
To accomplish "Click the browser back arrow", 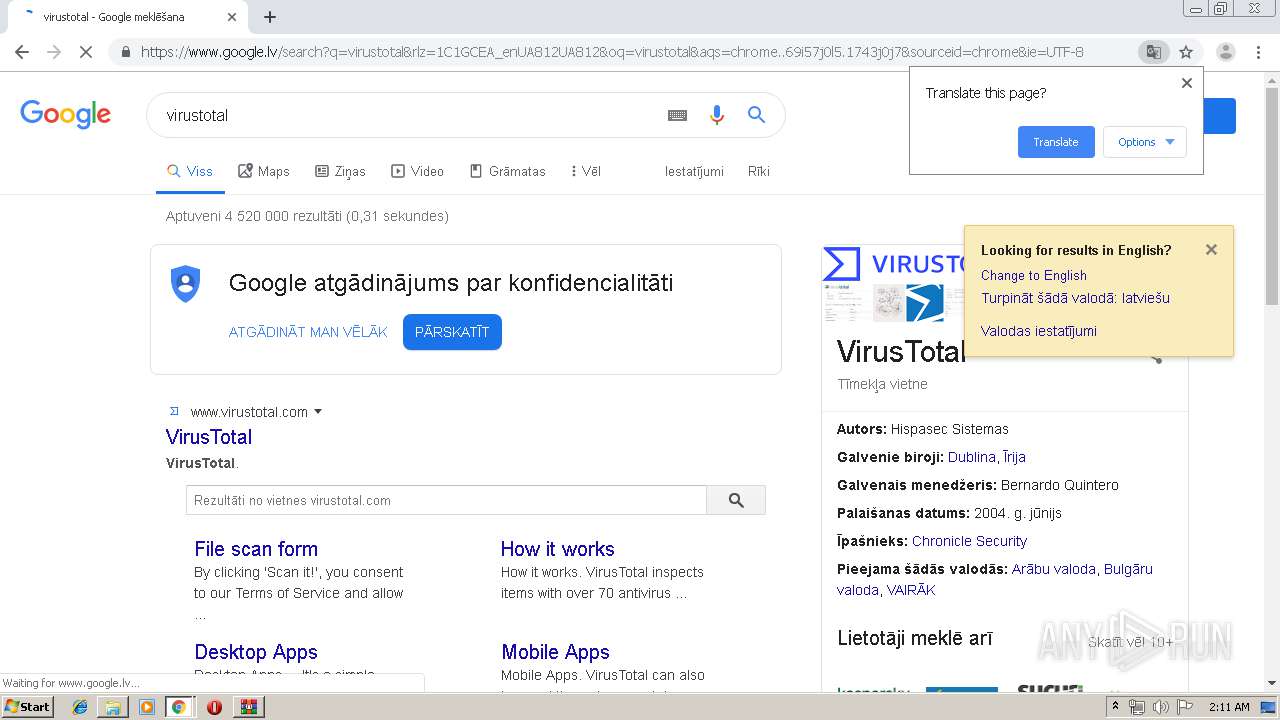I will pyautogui.click(x=22, y=52).
